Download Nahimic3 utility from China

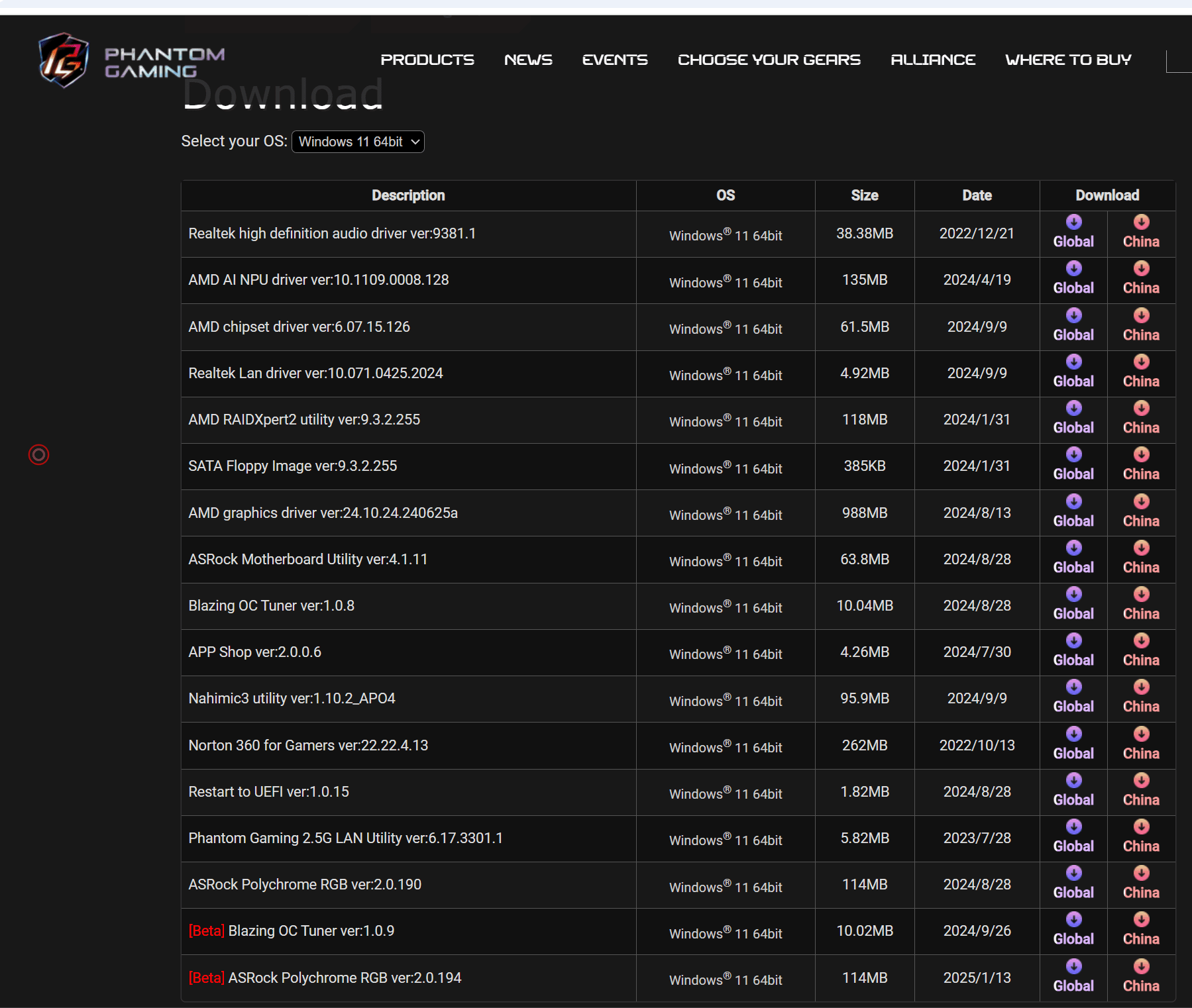click(1141, 697)
